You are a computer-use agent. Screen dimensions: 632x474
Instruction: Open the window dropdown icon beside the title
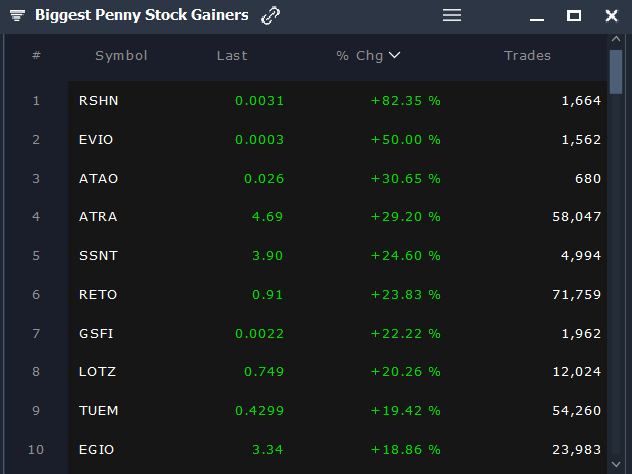[x=17, y=16]
